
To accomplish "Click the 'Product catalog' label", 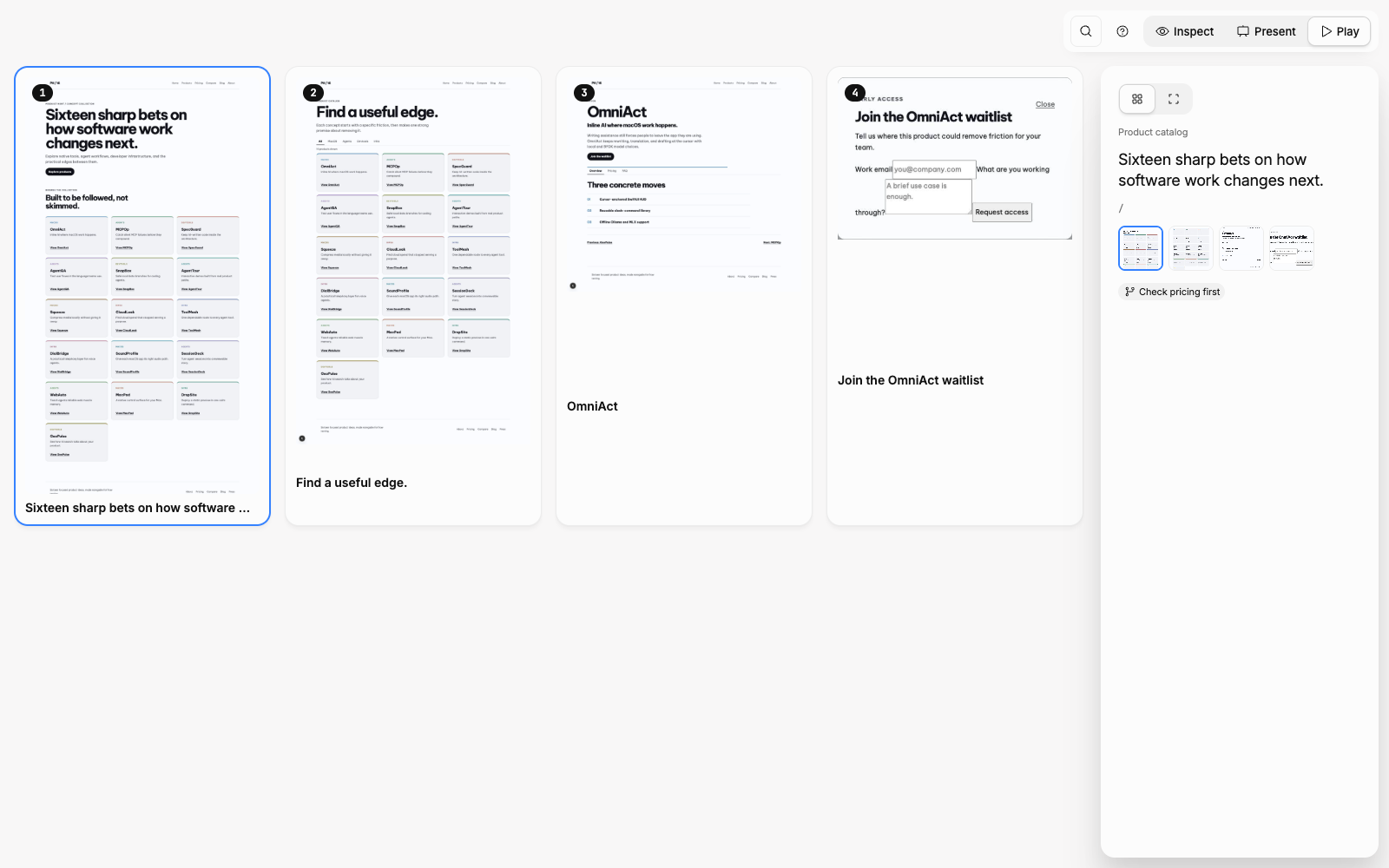I will click(x=1153, y=132).
